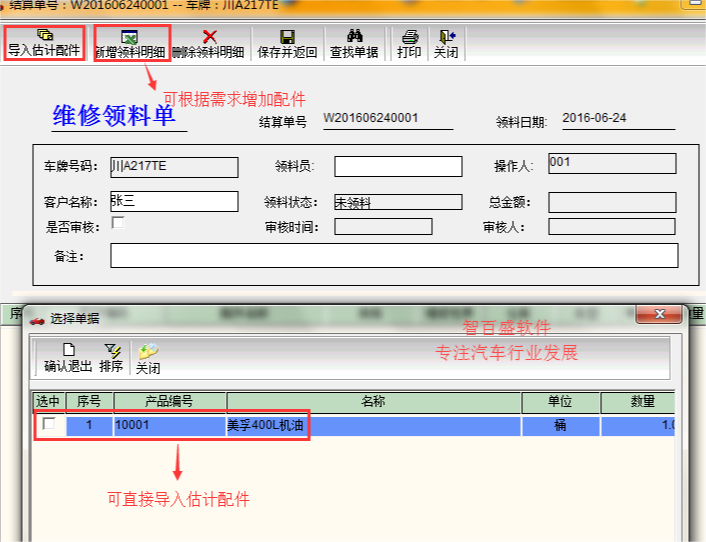Click the 单位 column header
Viewport: 706px width, 542px height.
[x=561, y=402]
